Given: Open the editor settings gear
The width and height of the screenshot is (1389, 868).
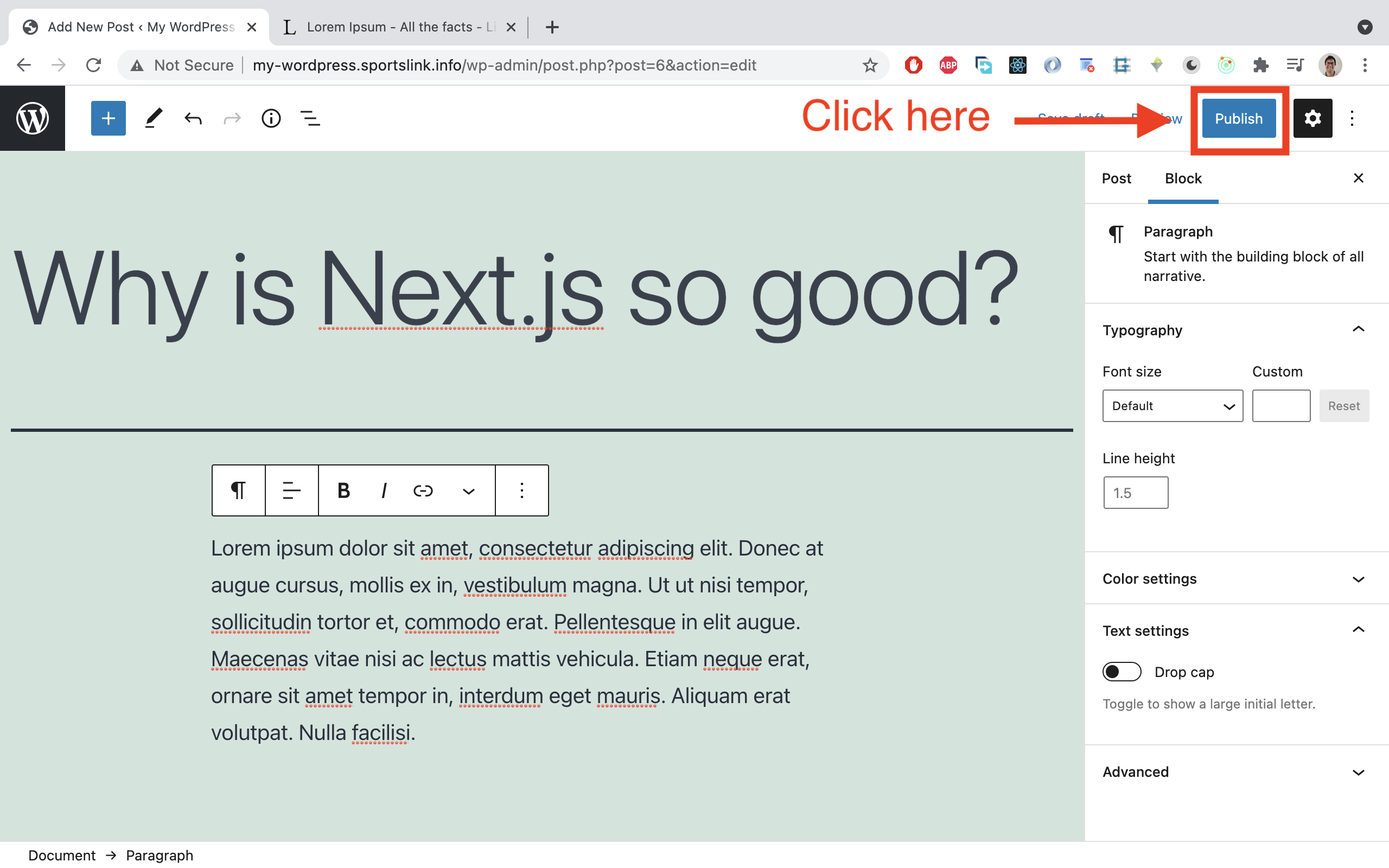Looking at the screenshot, I should (x=1312, y=118).
